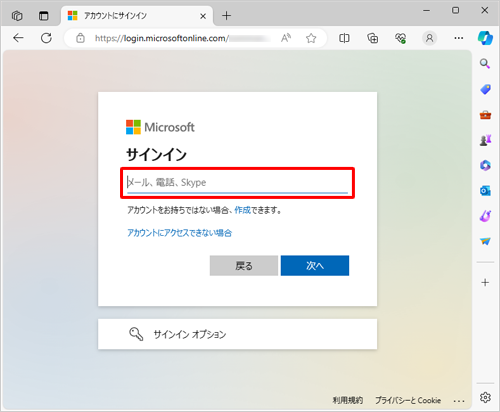The height and width of the screenshot is (412, 500).
Task: Open プライバシーと Cookie link
Action: coord(408,400)
